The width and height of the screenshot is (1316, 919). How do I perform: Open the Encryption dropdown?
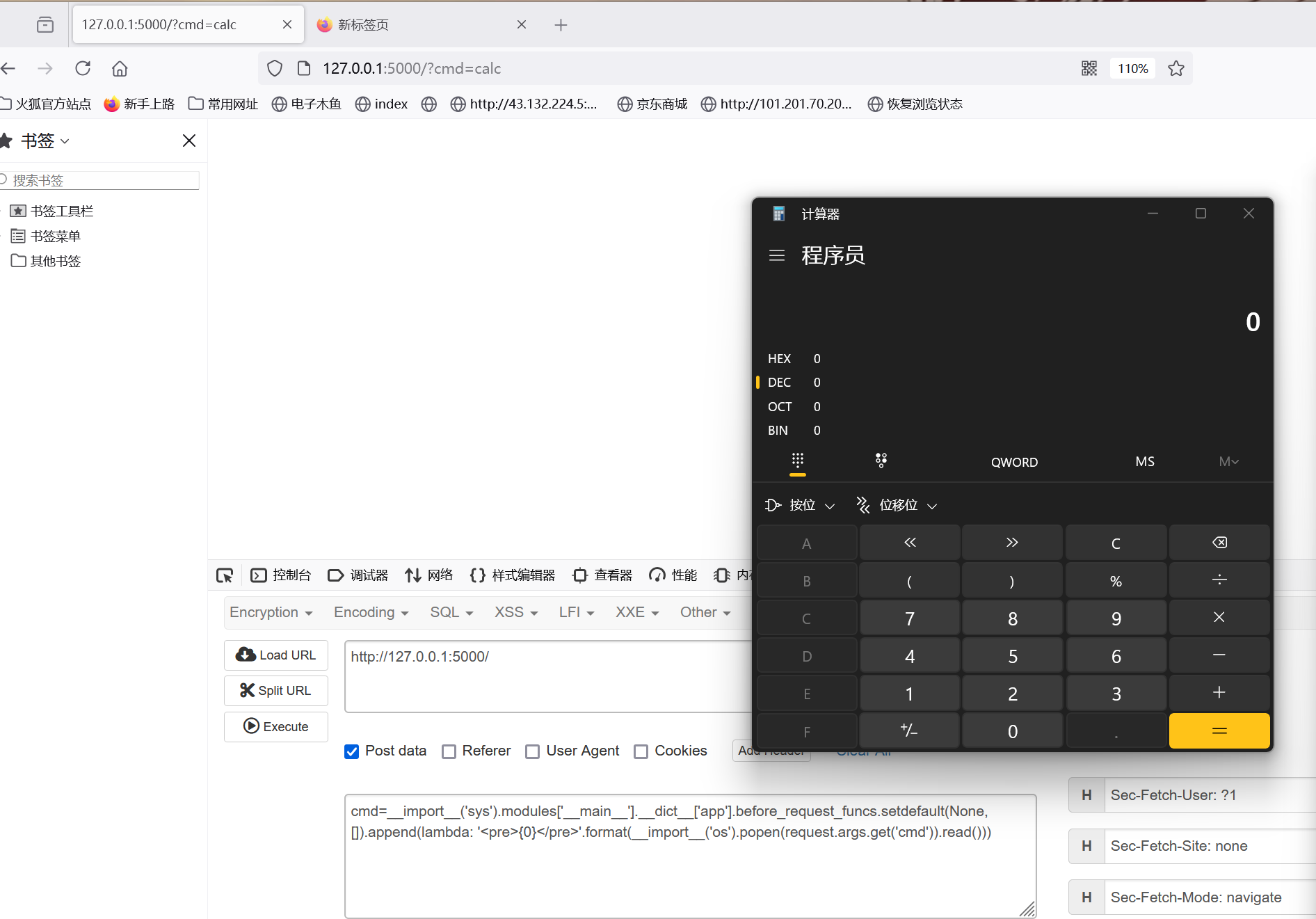[x=271, y=612]
